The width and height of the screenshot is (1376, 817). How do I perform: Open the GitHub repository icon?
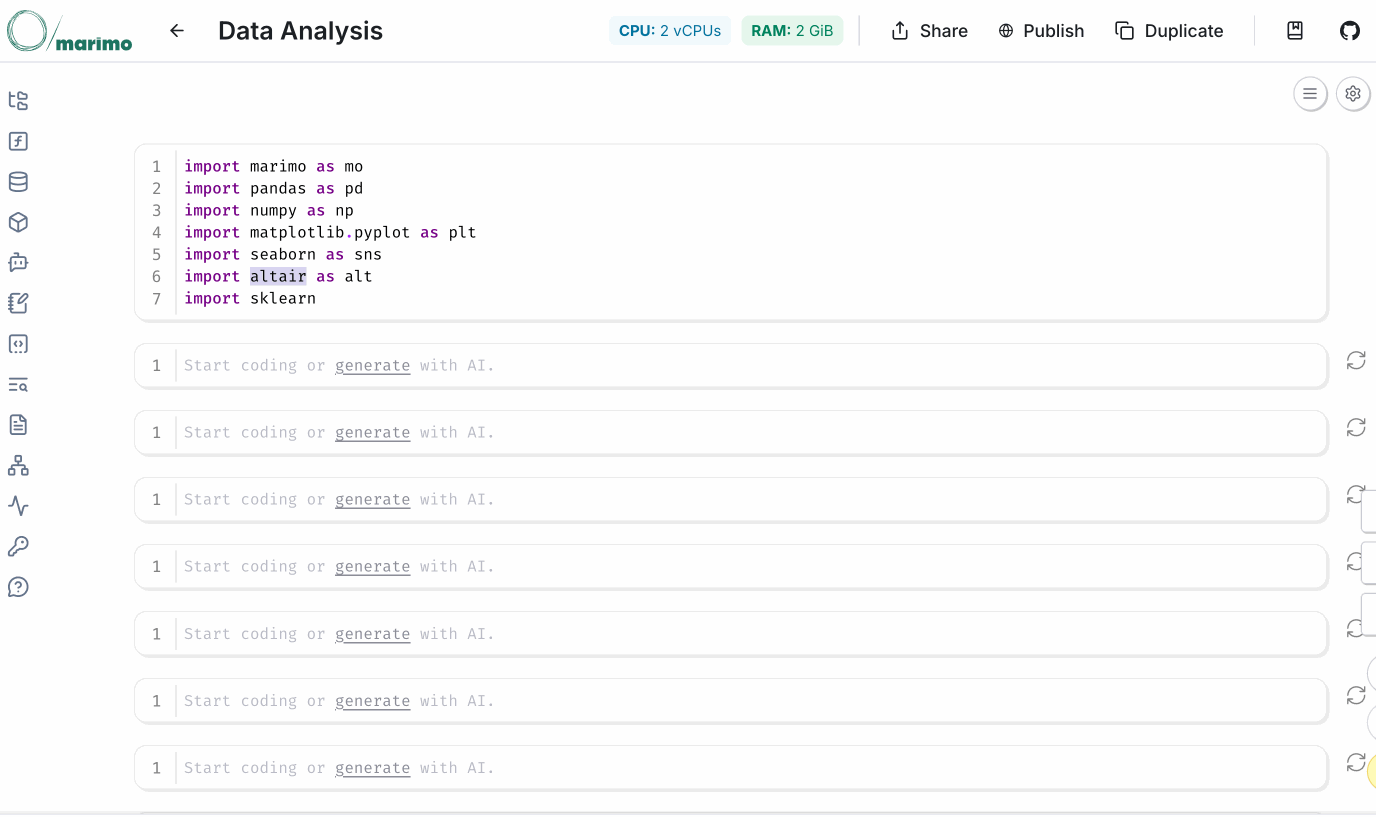(1350, 31)
